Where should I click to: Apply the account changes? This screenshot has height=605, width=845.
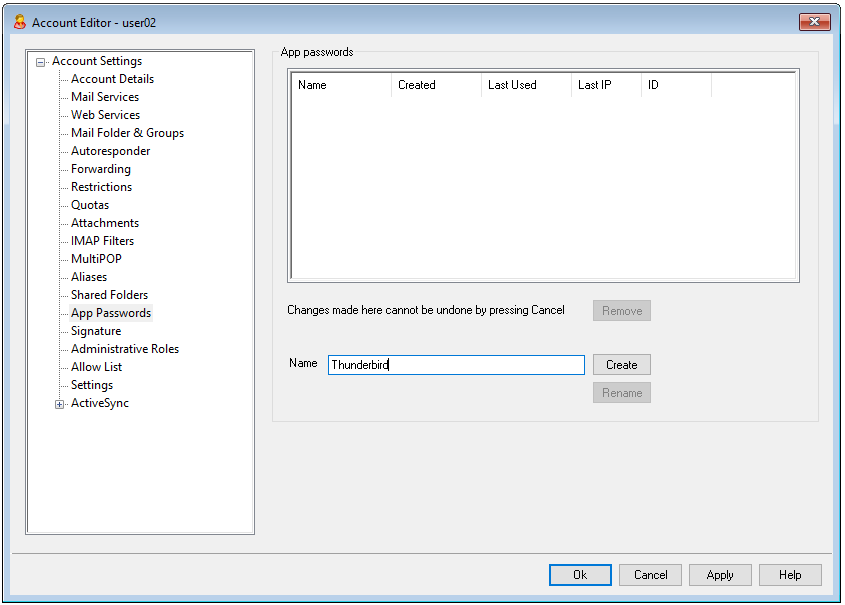[720, 575]
